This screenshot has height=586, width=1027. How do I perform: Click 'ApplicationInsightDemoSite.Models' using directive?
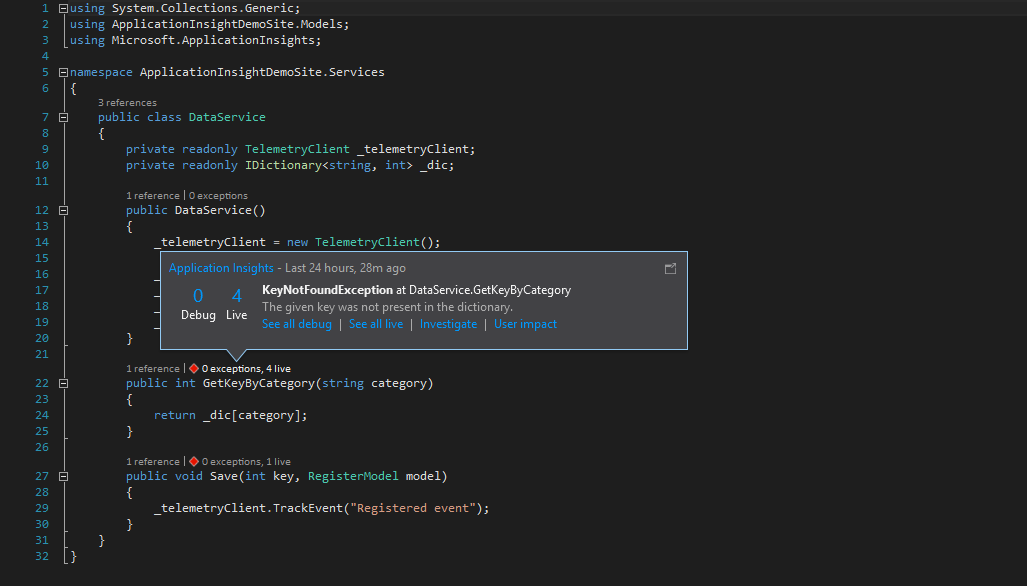pyautogui.click(x=227, y=24)
